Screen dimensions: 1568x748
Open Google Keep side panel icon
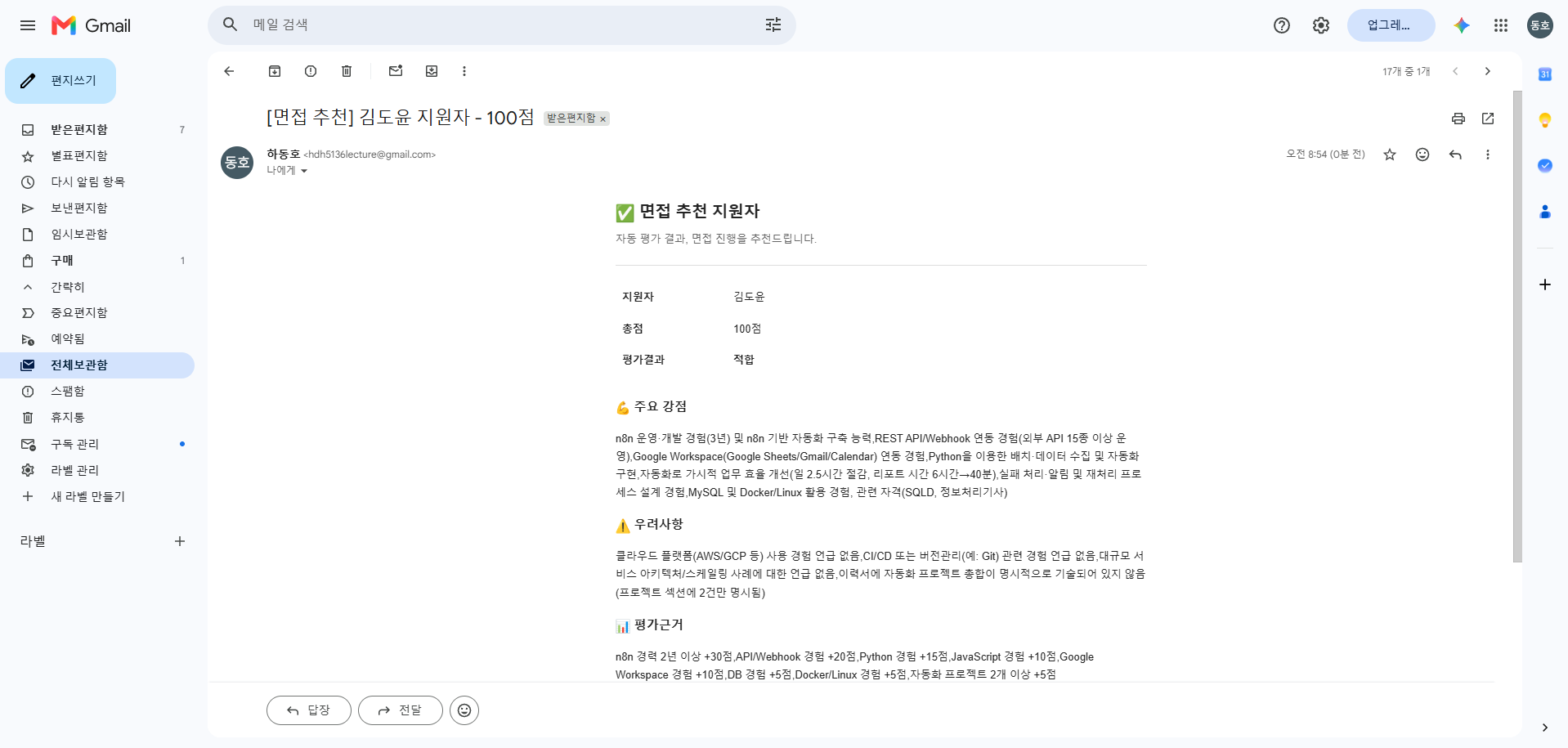coord(1545,120)
